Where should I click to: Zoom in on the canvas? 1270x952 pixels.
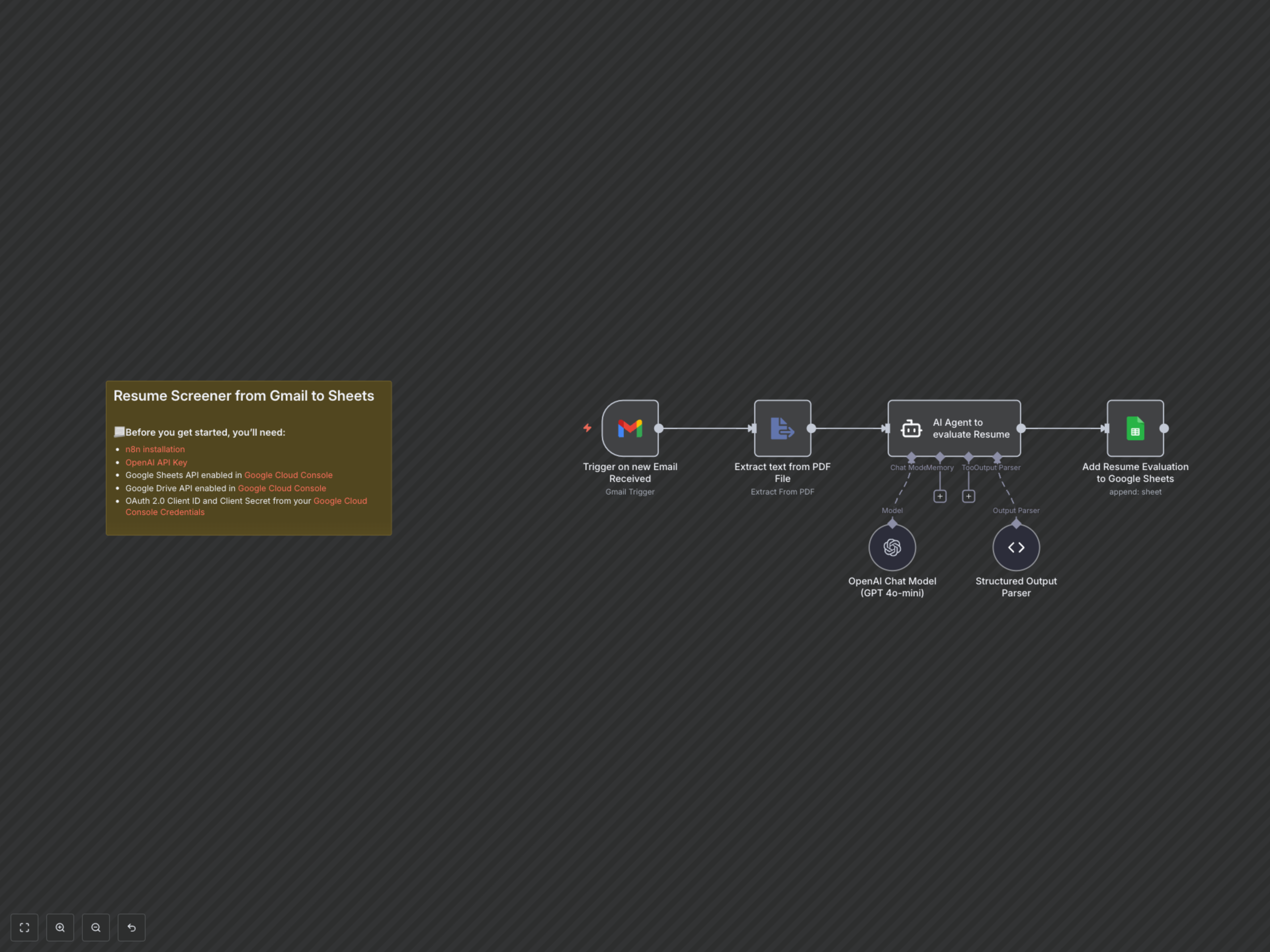[60, 927]
